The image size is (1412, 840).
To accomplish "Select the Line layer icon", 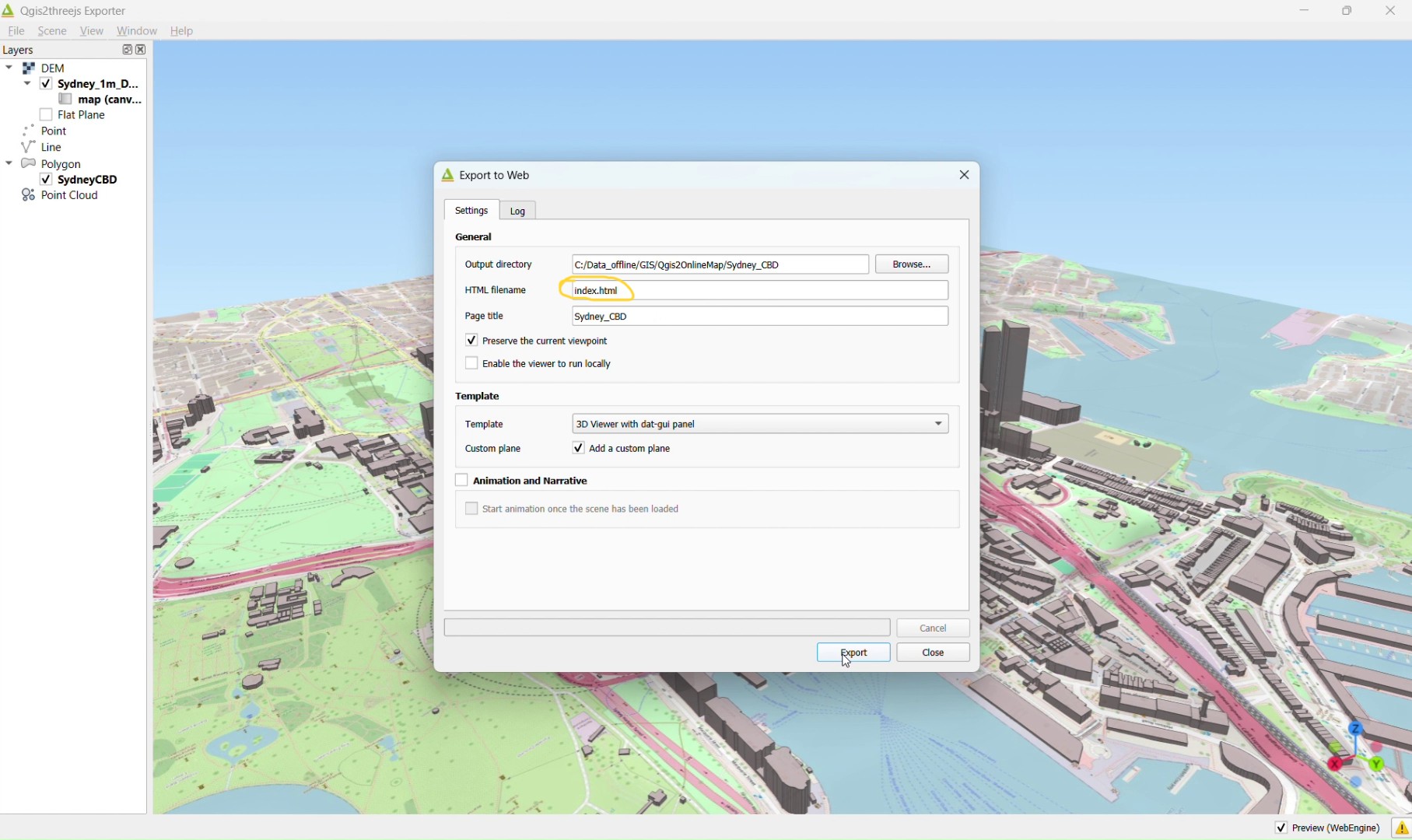I will click(x=27, y=147).
